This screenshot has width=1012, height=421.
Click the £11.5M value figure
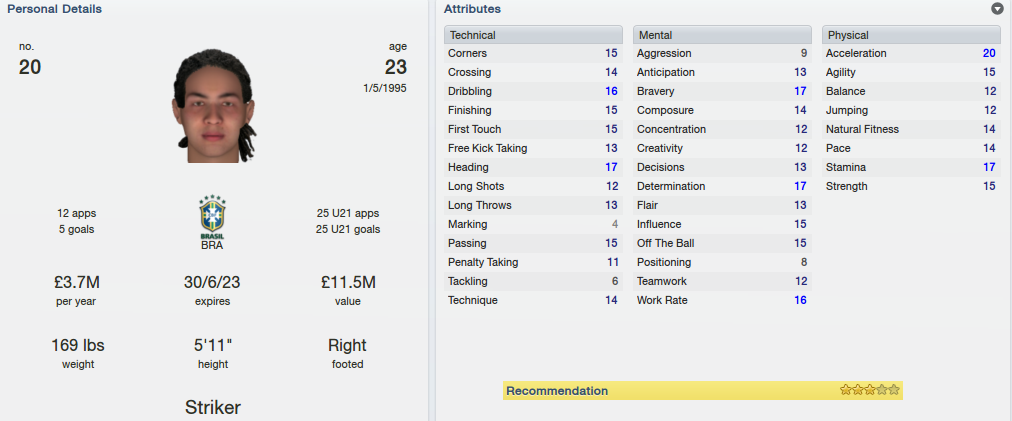tap(348, 282)
